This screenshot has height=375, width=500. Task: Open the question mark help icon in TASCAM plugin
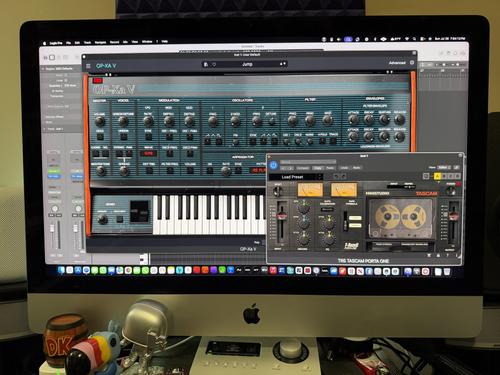[447, 255]
